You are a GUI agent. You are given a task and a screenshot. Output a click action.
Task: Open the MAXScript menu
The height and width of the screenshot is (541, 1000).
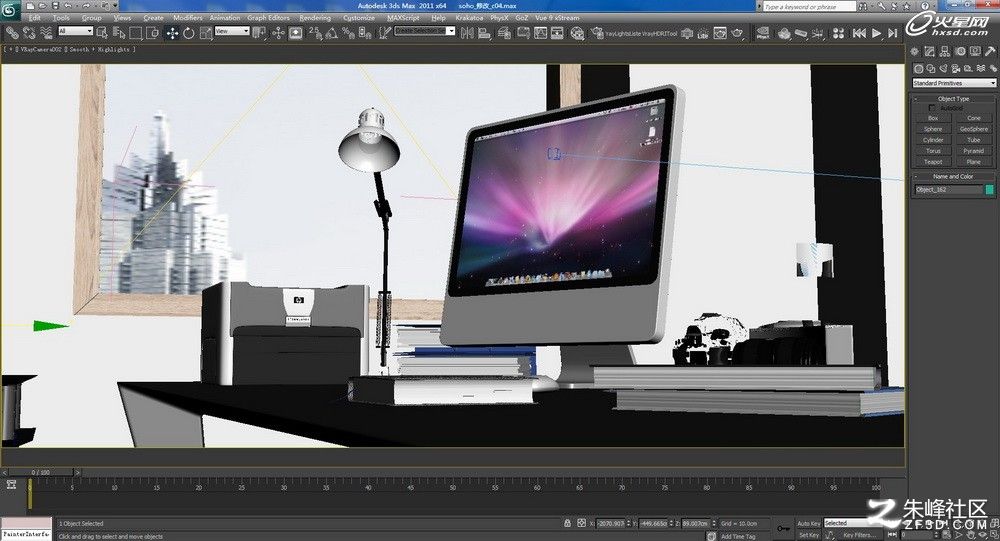pyautogui.click(x=403, y=18)
